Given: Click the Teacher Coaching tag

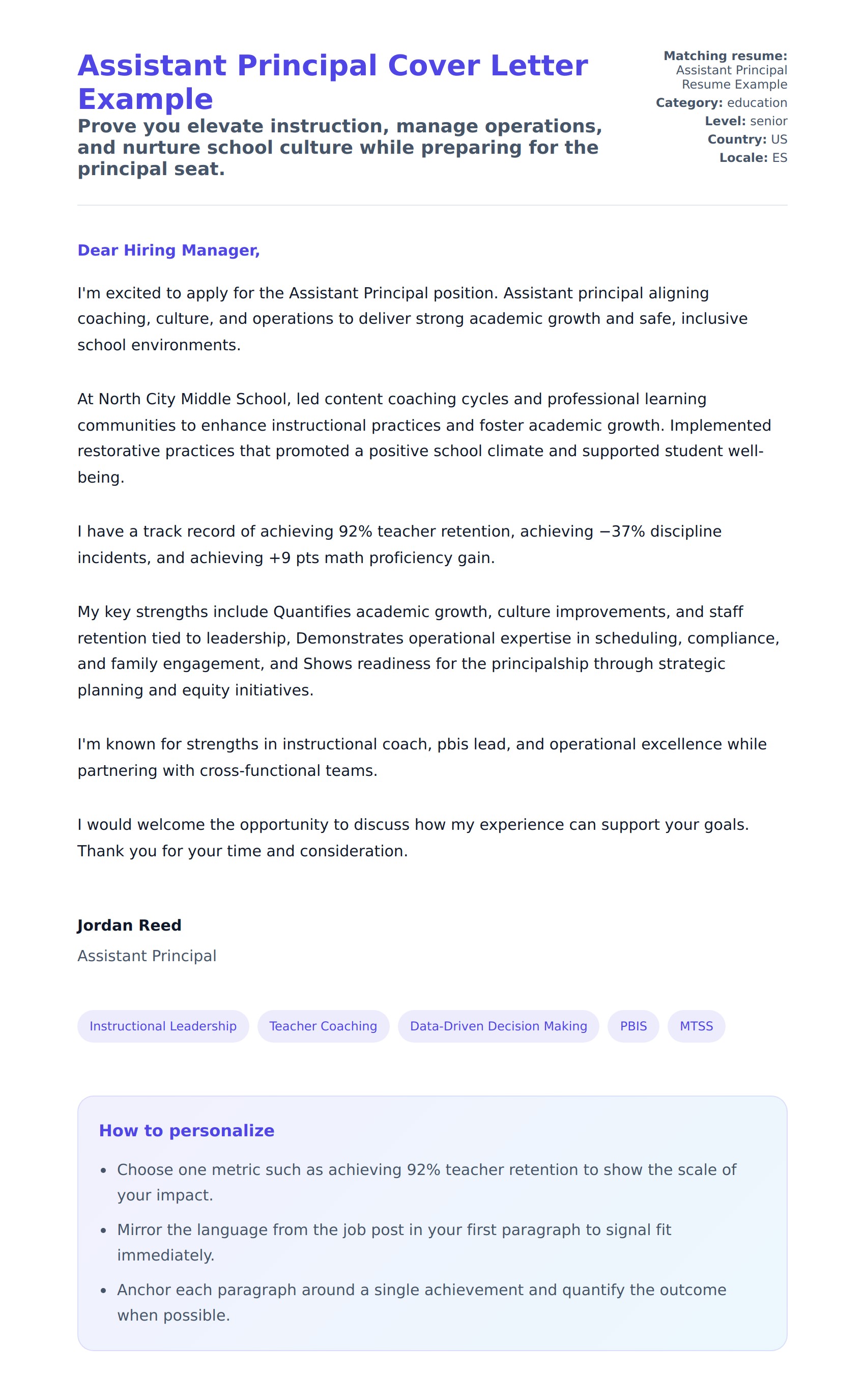Looking at the screenshot, I should click(x=323, y=1026).
